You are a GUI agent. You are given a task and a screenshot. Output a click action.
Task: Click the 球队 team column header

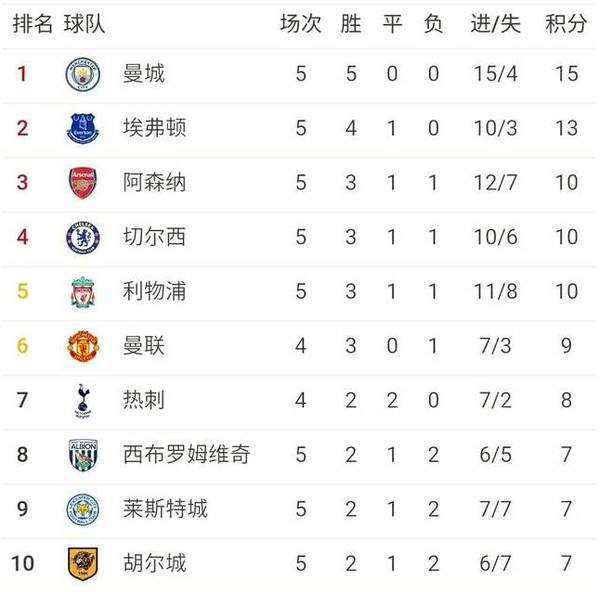(84, 24)
